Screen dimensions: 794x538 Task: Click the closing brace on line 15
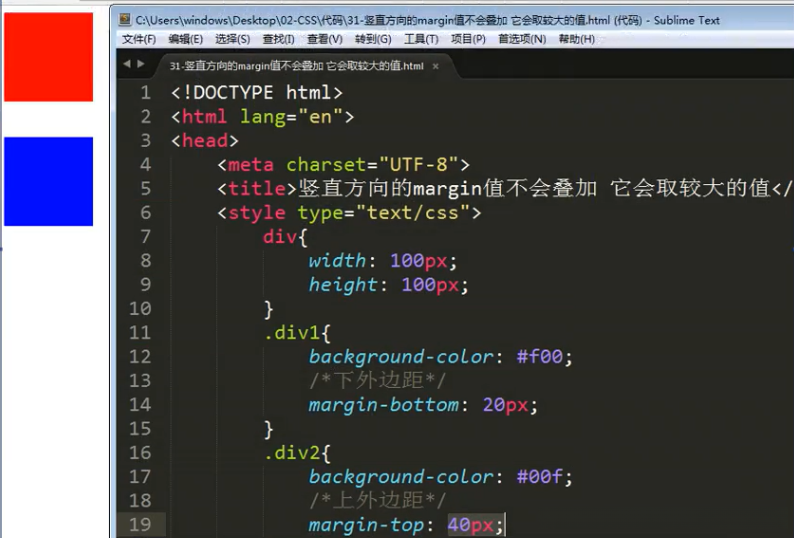[x=268, y=429]
